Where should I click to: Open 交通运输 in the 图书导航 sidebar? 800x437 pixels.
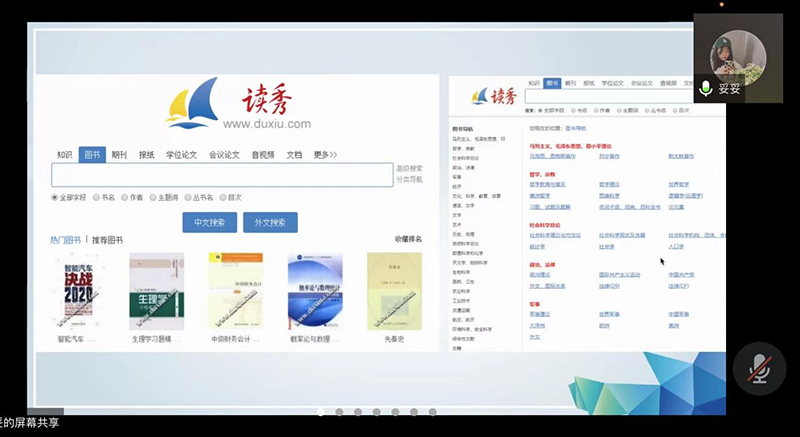461,310
